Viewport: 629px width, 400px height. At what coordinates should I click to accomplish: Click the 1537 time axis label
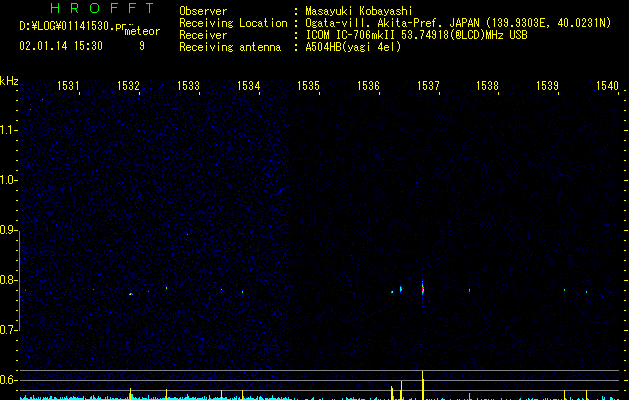tap(428, 86)
